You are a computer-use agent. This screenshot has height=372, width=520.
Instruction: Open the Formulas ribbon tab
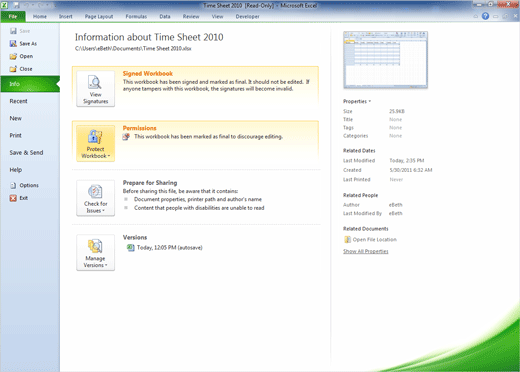pos(136,16)
